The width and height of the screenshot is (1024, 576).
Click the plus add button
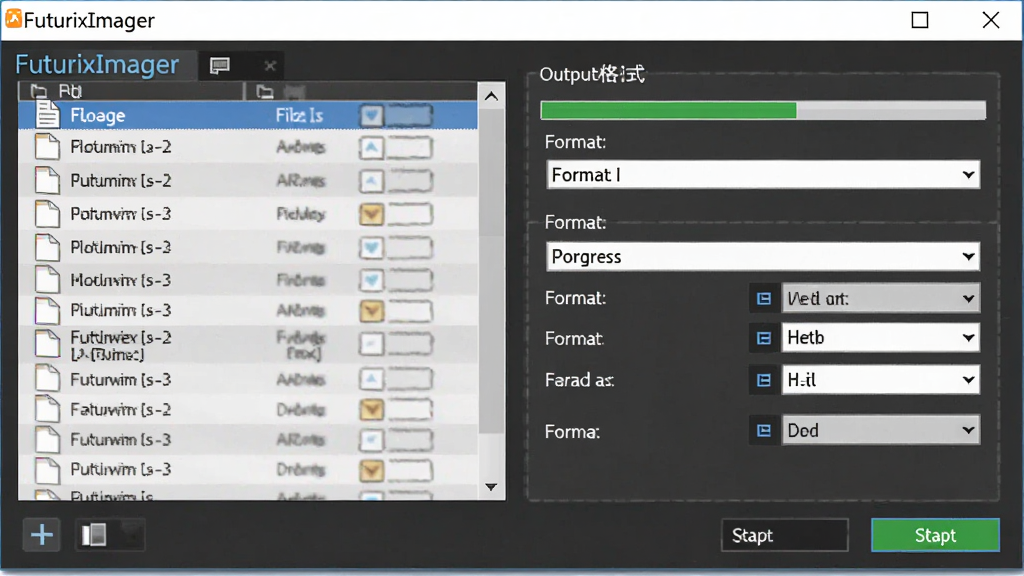[x=42, y=536]
